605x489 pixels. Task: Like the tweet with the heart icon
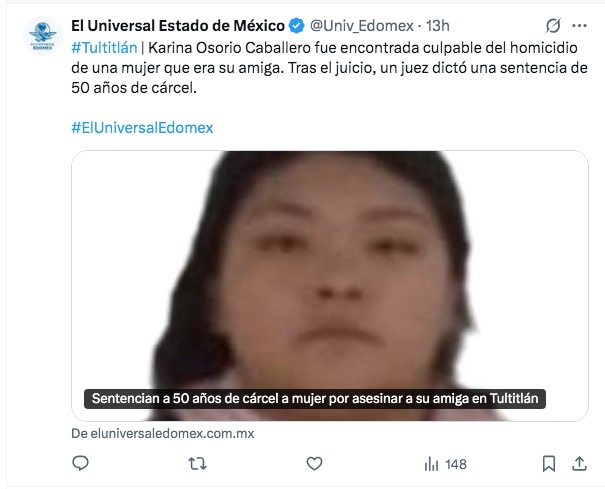(314, 464)
